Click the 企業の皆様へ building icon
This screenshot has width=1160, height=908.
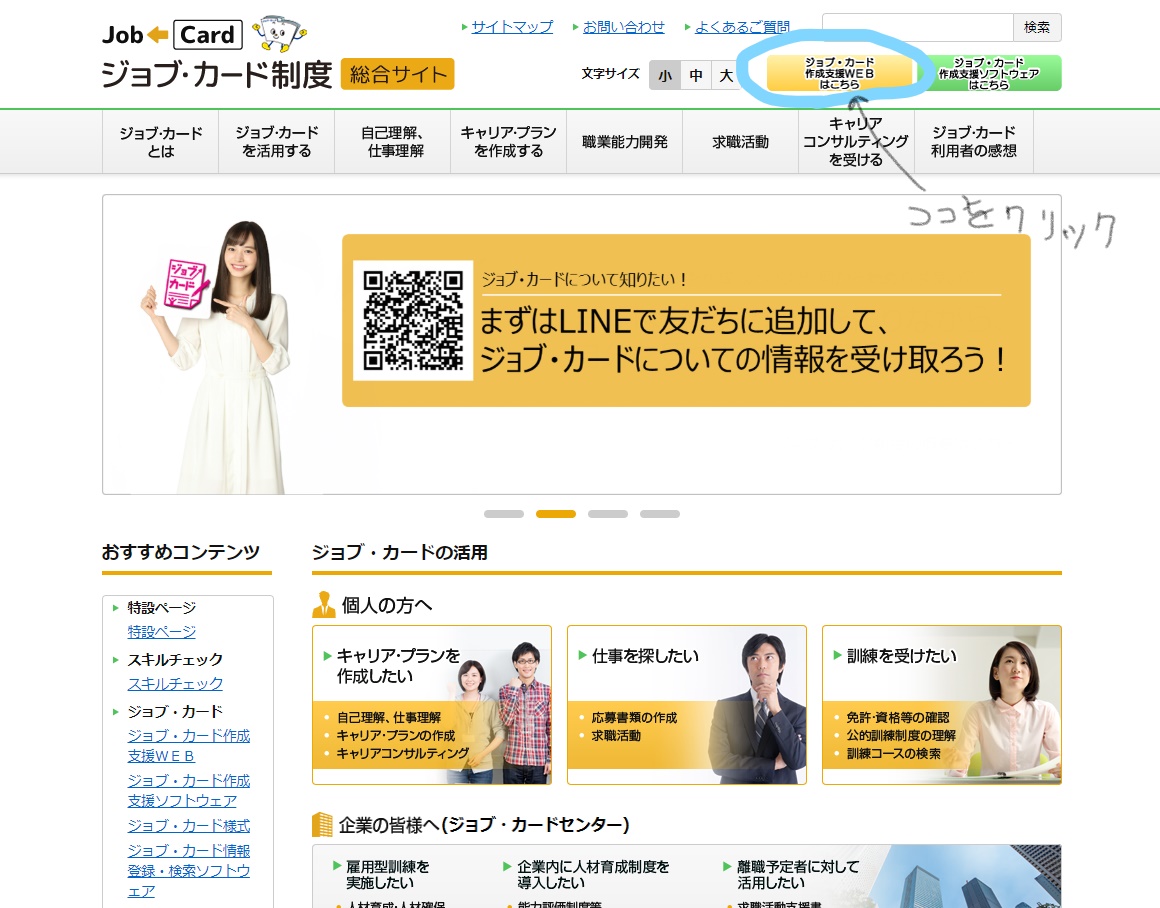pos(323,824)
